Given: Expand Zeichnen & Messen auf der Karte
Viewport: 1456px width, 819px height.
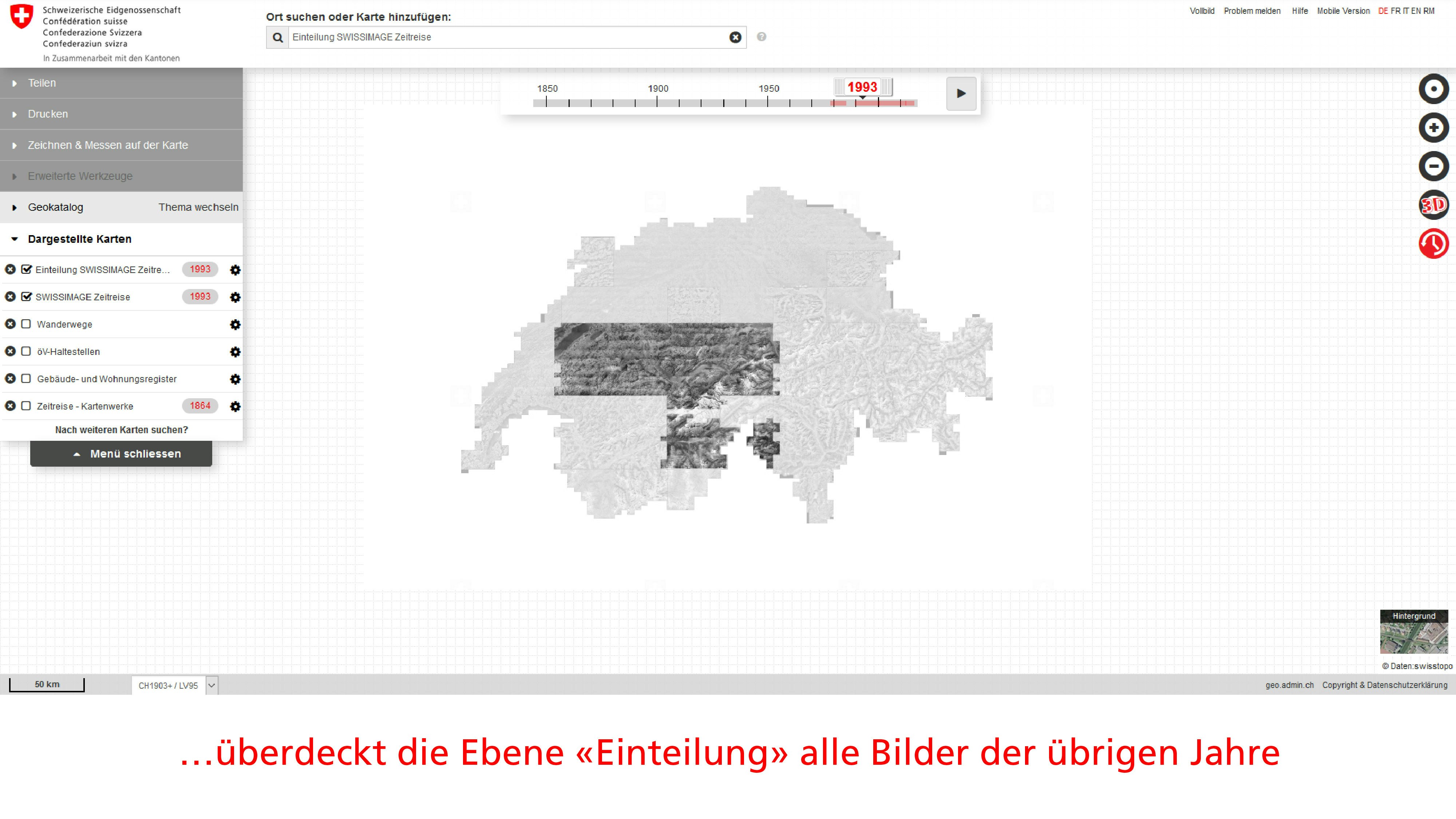Looking at the screenshot, I should tap(107, 145).
